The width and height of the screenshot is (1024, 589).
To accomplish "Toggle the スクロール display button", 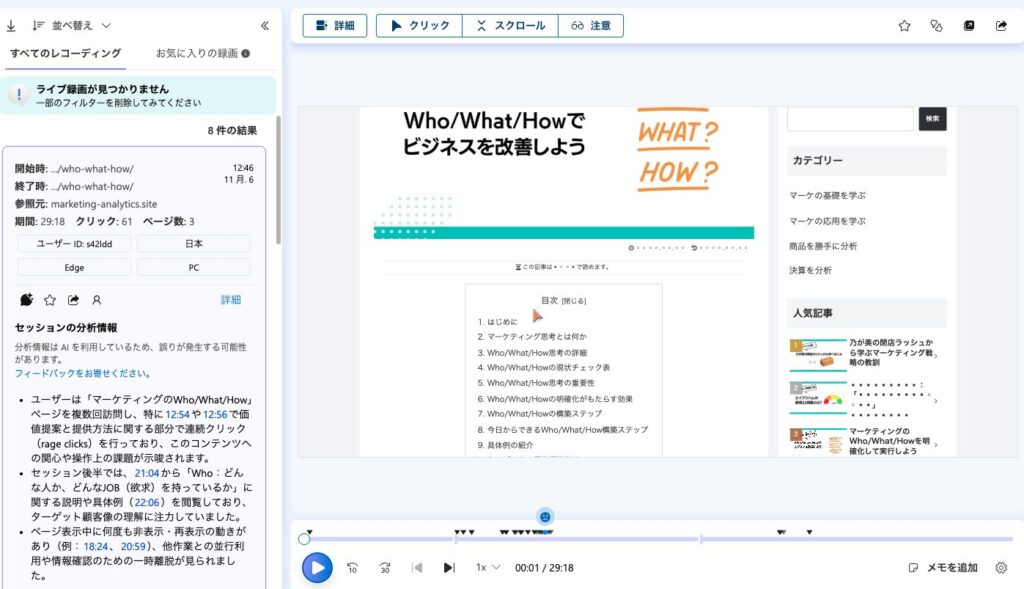I will (510, 26).
